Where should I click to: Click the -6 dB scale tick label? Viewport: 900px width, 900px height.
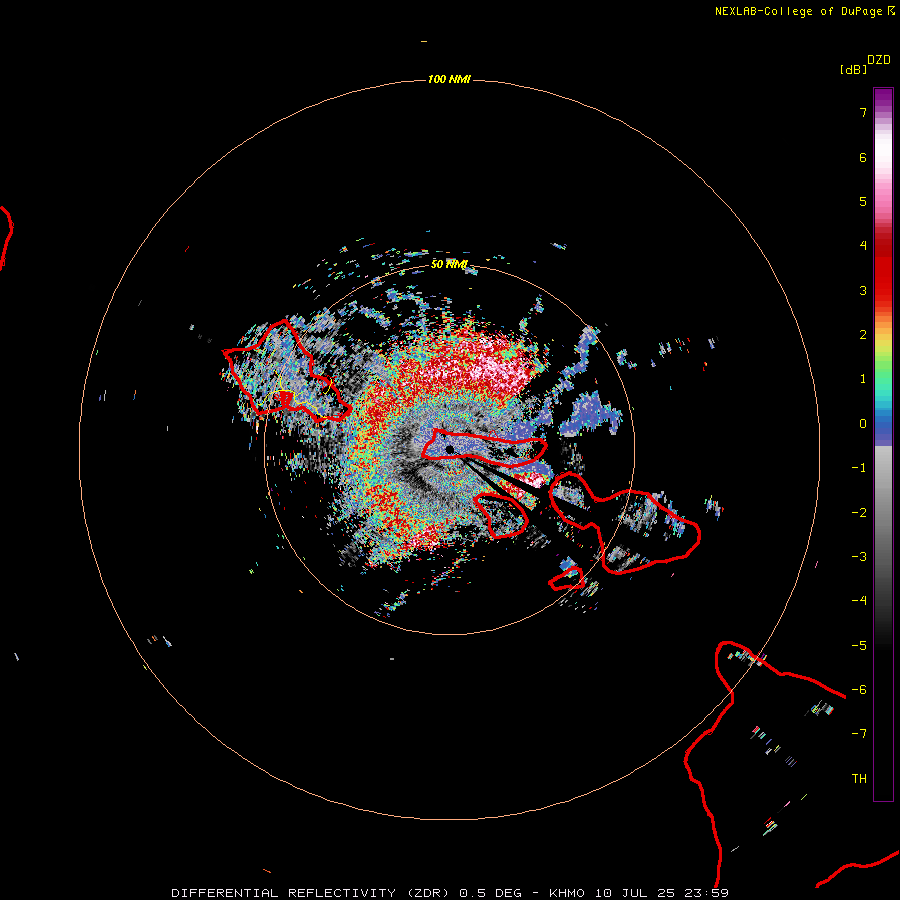coord(859,690)
